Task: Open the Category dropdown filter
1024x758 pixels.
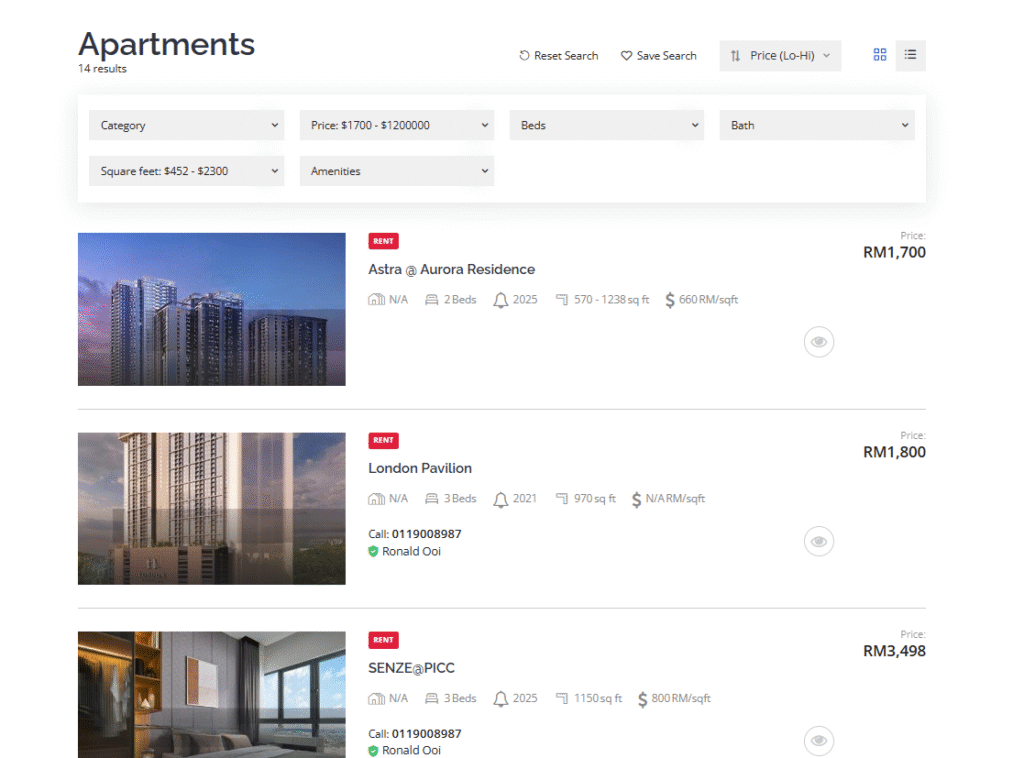Action: click(x=187, y=125)
